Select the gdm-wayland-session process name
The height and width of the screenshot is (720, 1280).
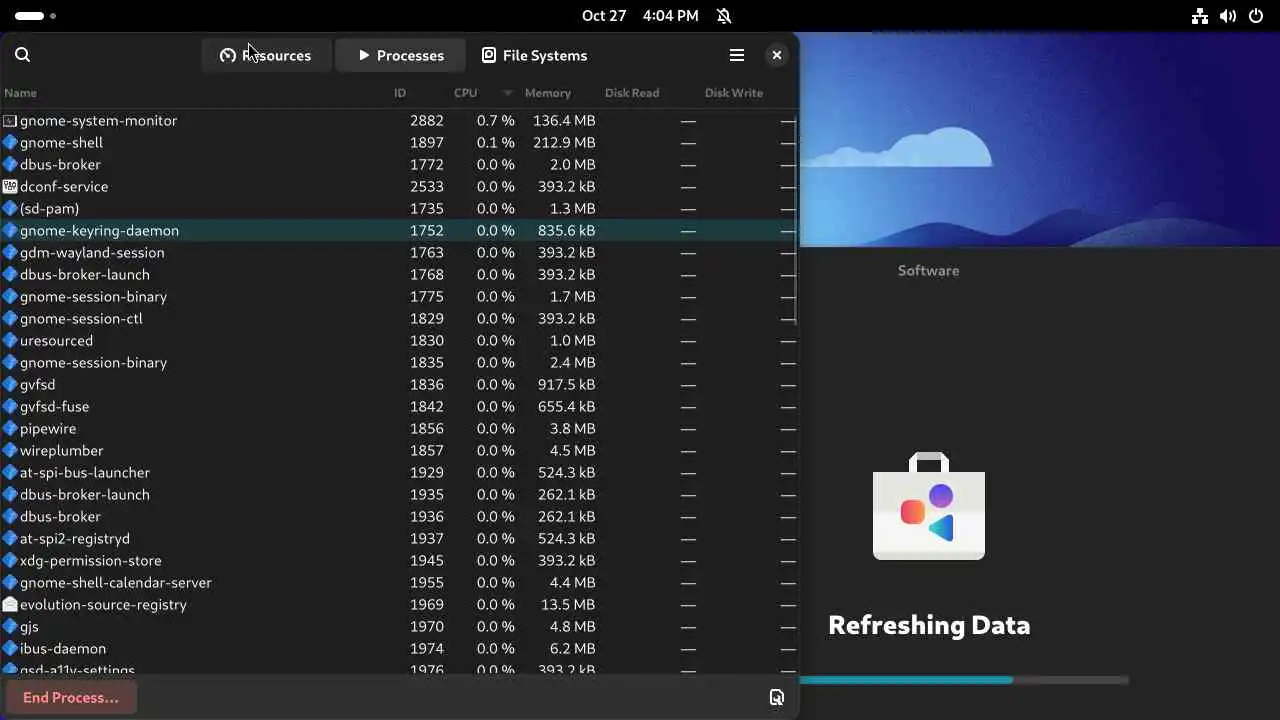tap(92, 252)
